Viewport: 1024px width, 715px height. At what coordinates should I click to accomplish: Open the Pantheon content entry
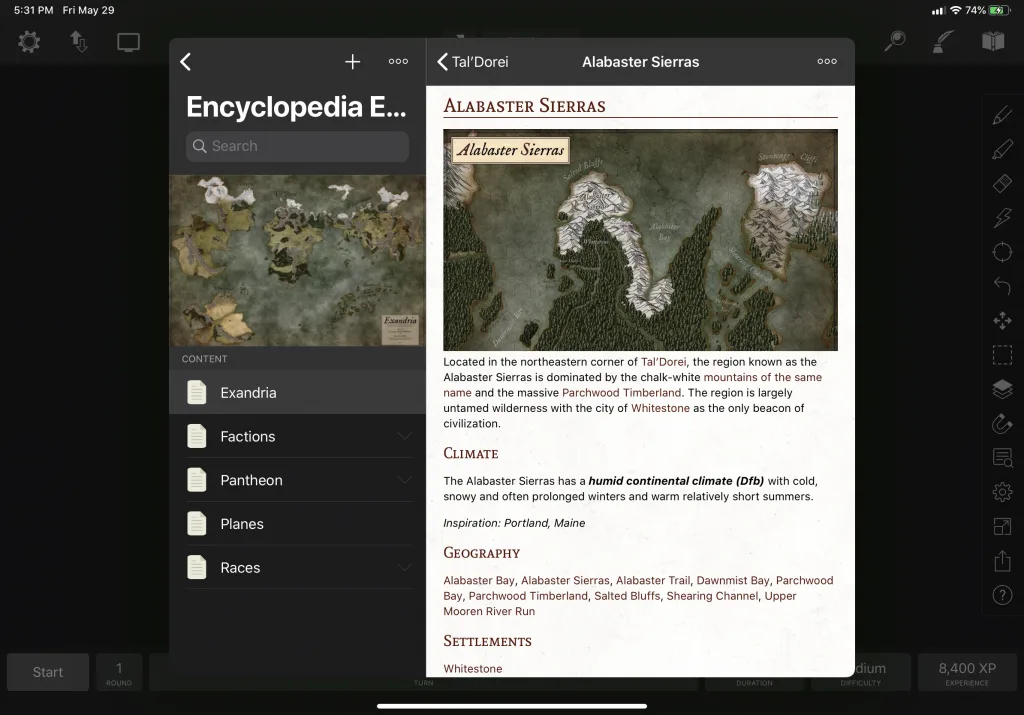click(x=298, y=480)
